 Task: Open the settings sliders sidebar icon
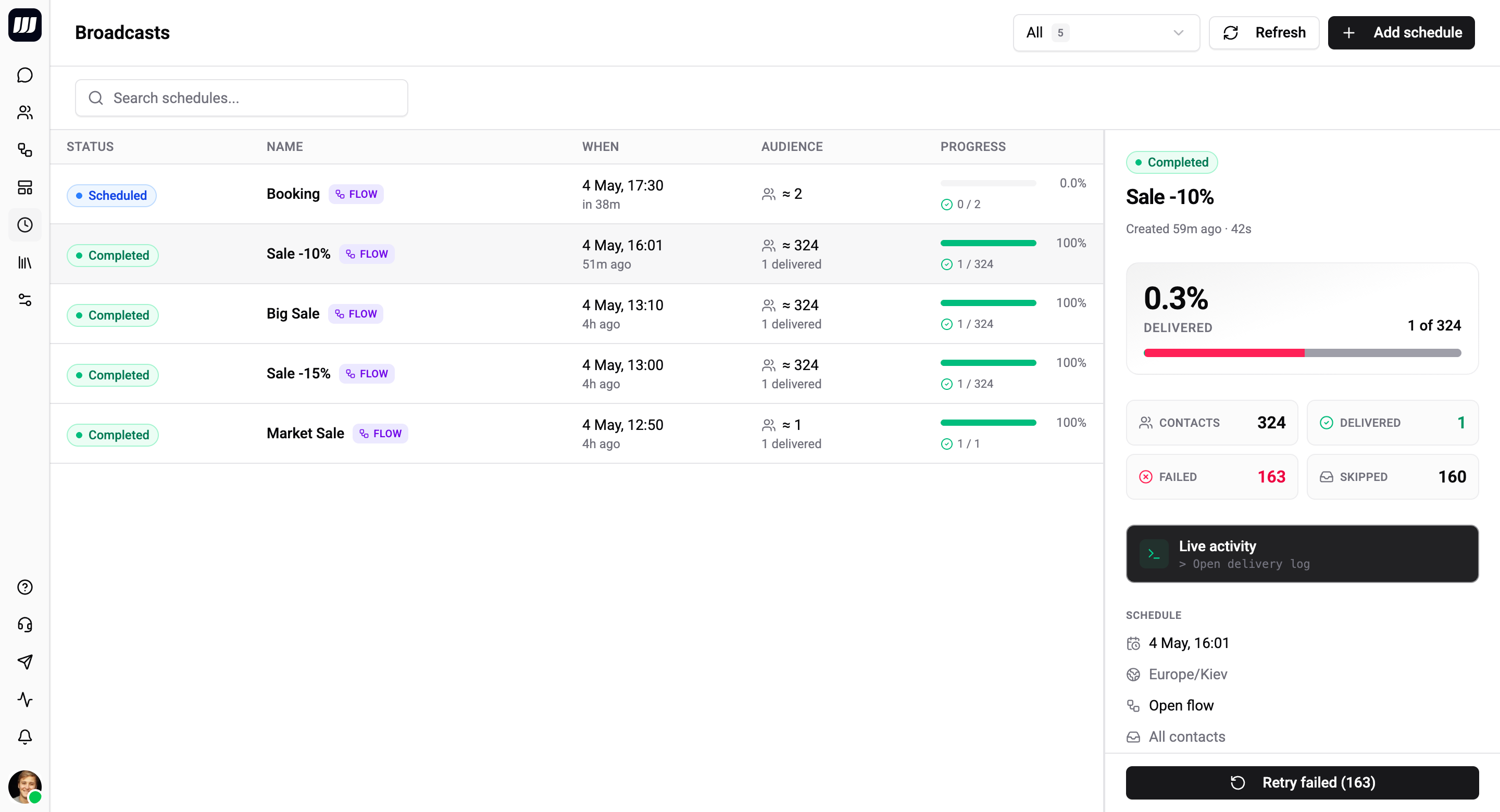(25, 300)
